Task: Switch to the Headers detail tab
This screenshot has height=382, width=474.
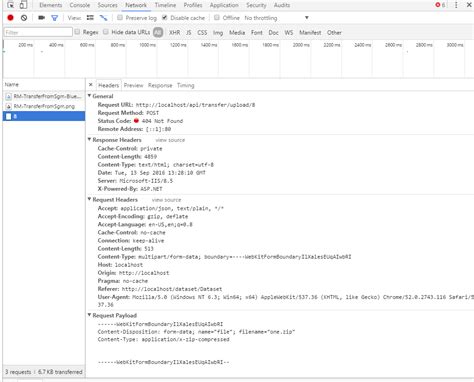Action: point(108,85)
